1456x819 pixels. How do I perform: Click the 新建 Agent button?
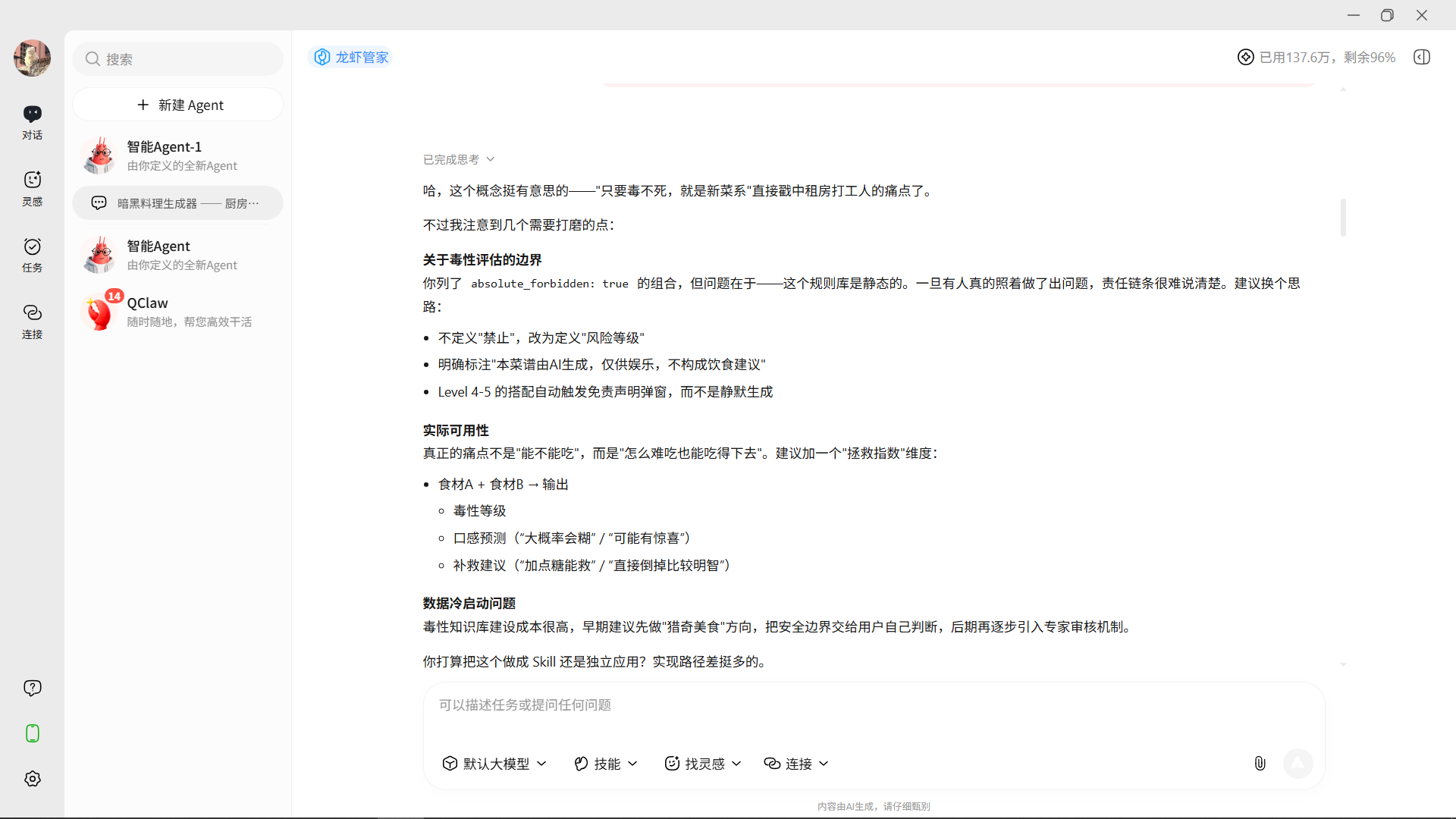click(178, 105)
